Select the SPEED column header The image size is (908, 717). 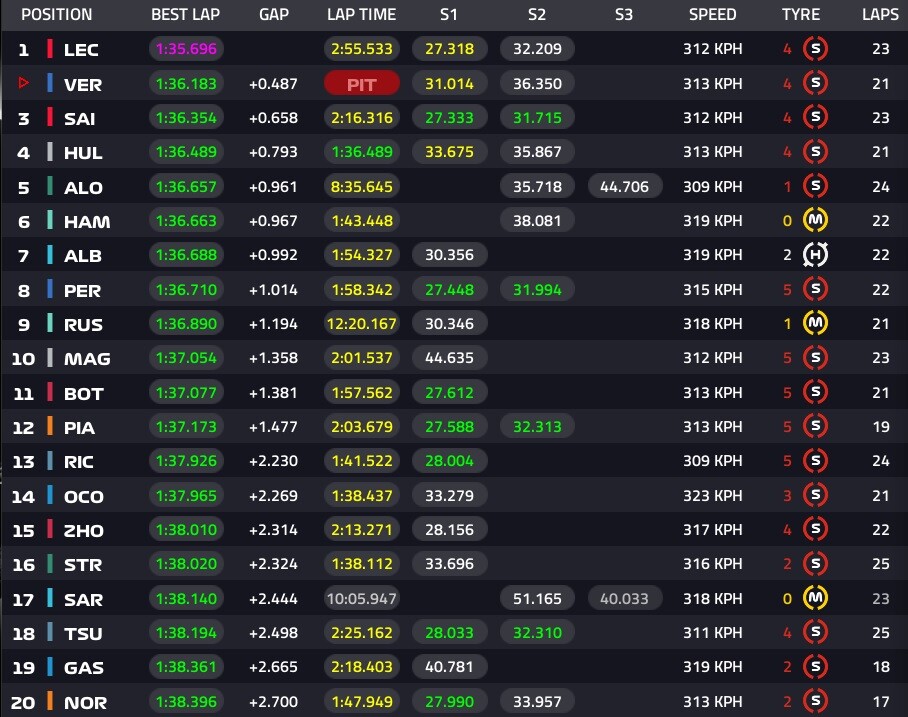coord(712,14)
